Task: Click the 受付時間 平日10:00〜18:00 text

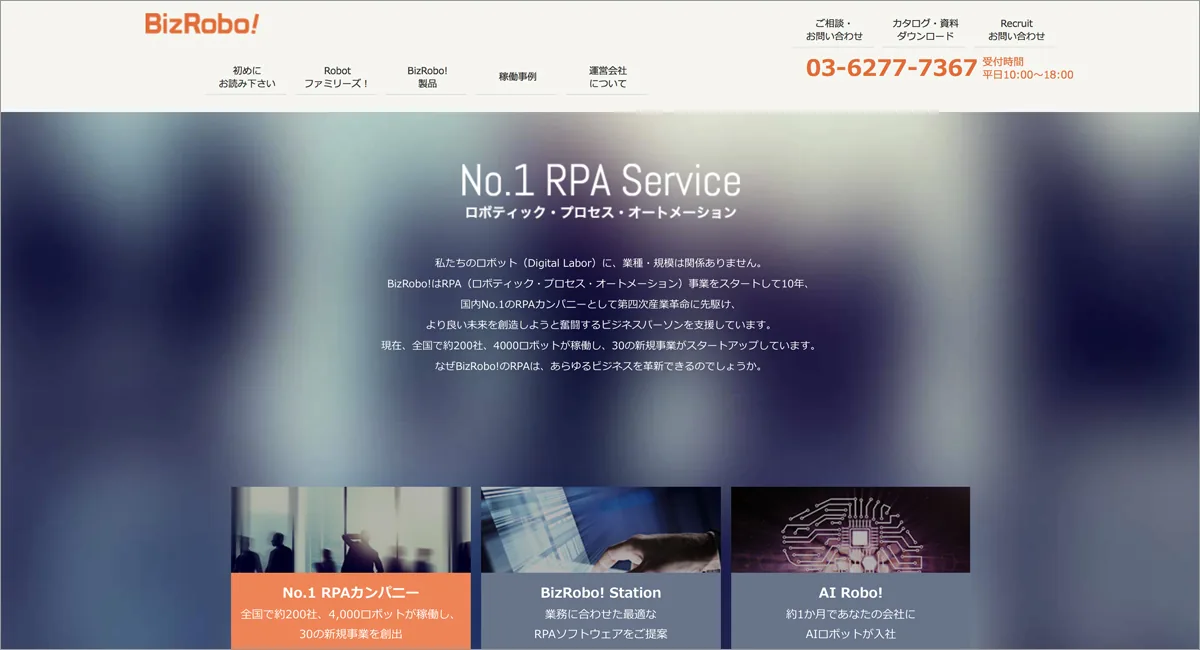Action: [1028, 68]
